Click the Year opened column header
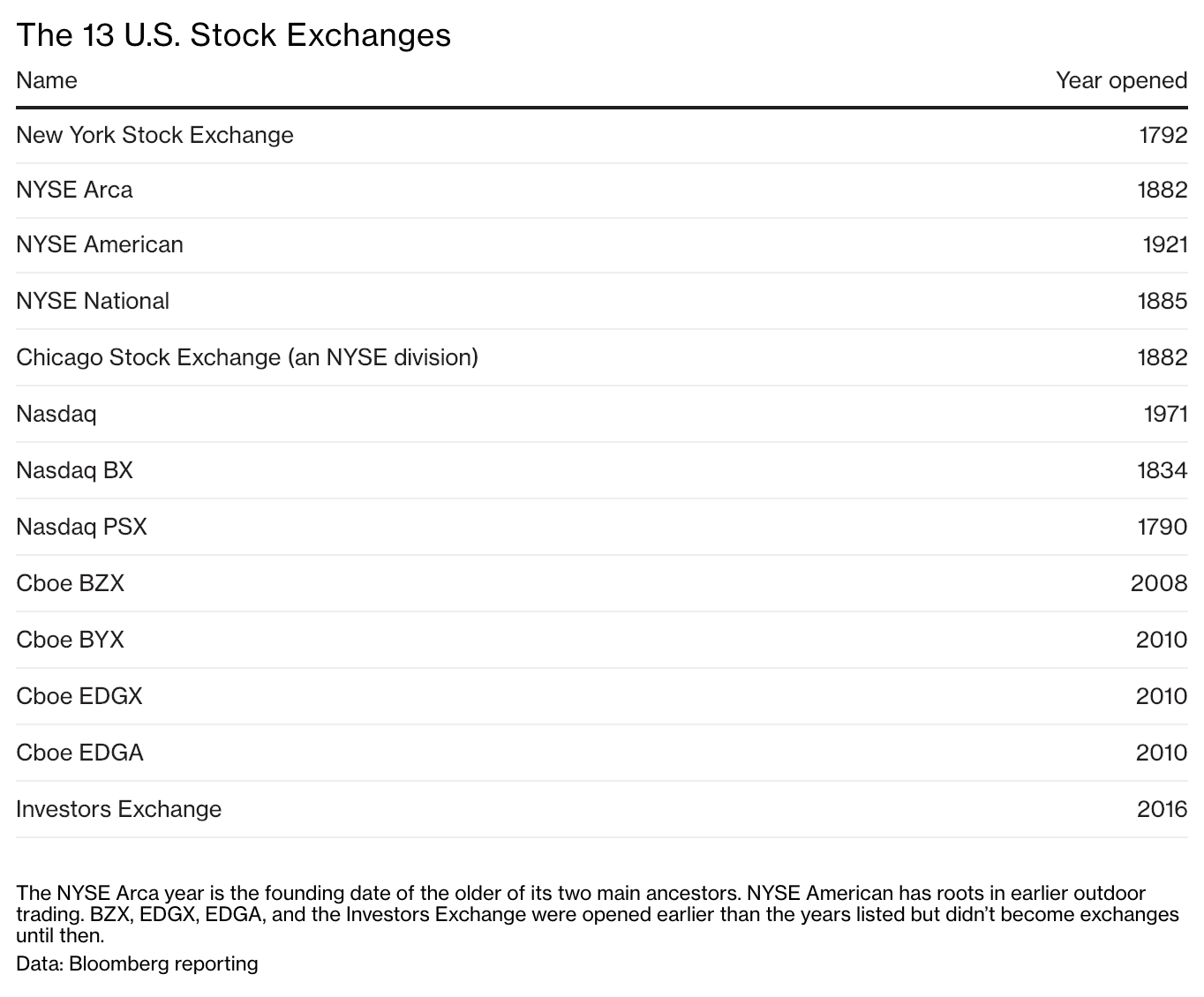The width and height of the screenshot is (1204, 997). [1121, 80]
